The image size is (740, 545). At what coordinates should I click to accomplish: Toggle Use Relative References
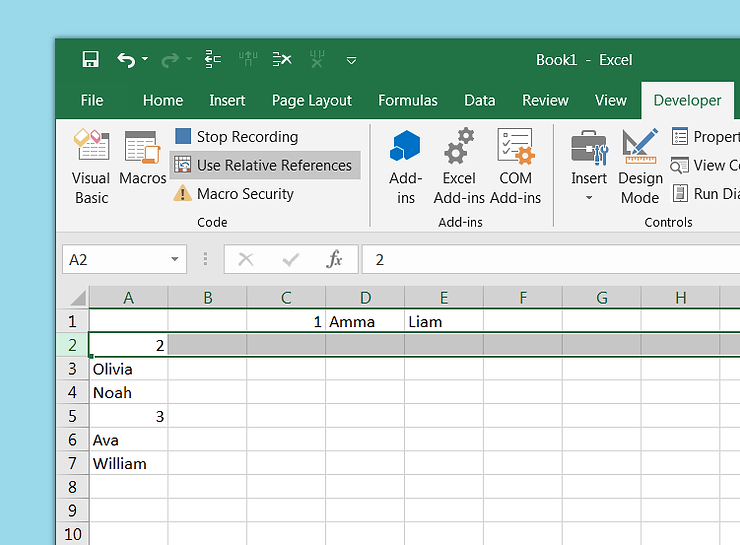pos(264,165)
